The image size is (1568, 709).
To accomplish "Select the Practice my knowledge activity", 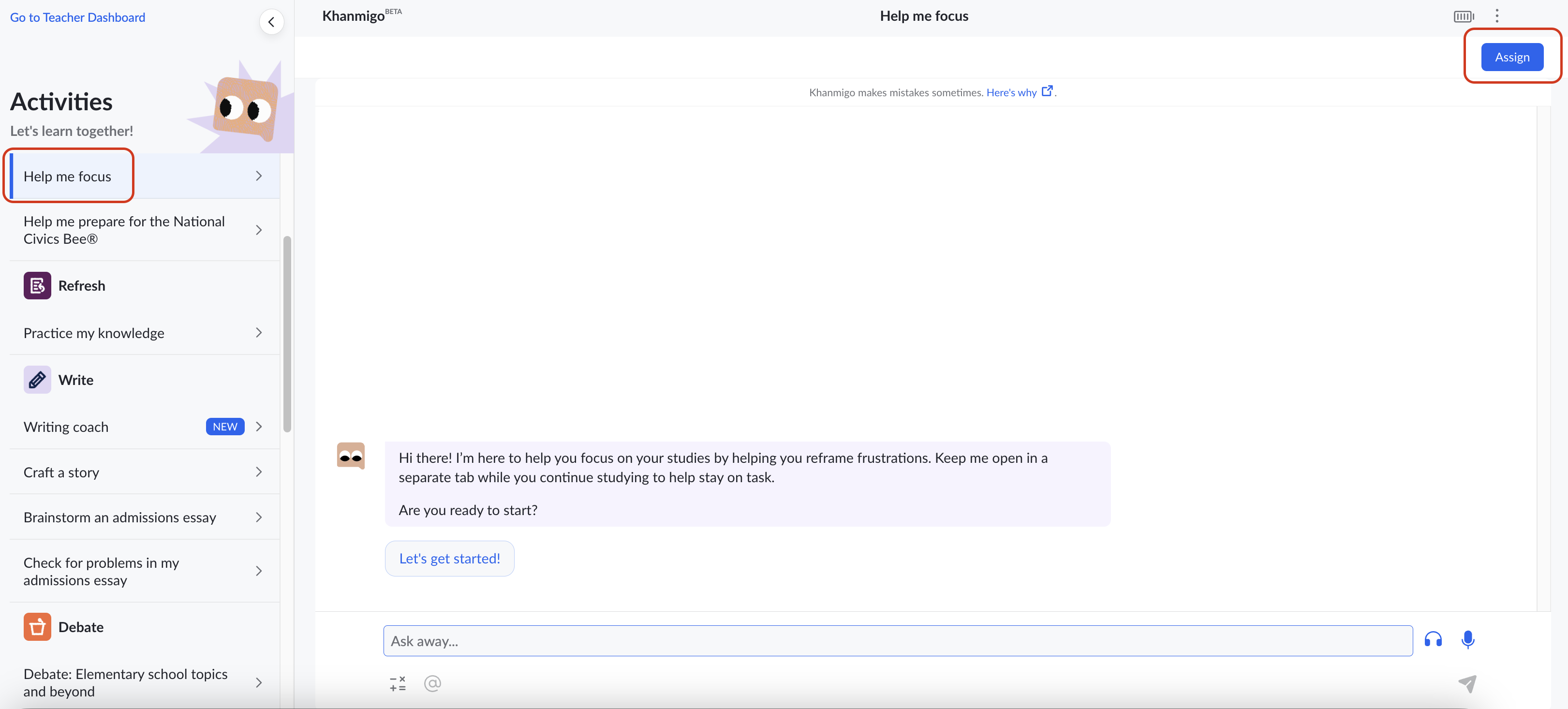I will [145, 333].
